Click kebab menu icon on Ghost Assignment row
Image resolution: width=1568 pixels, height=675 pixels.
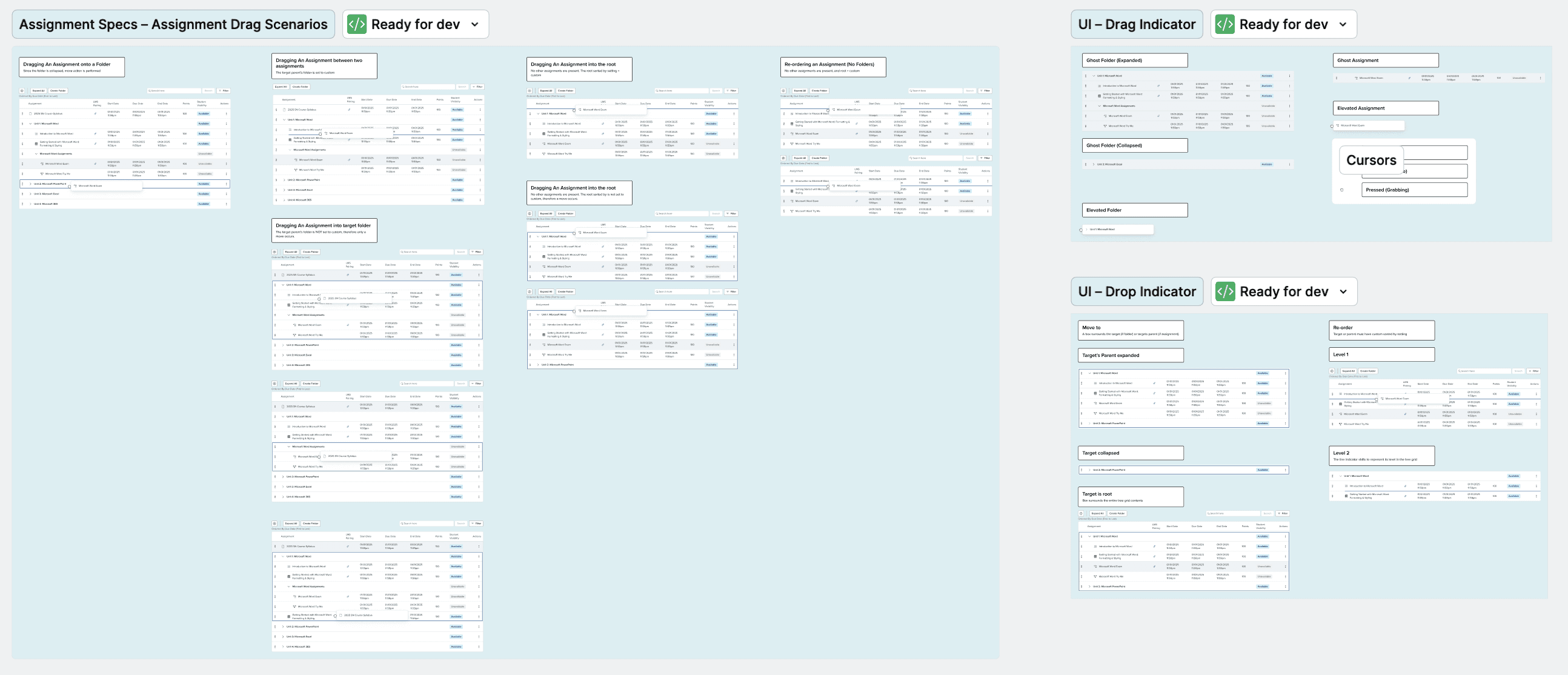(1541, 78)
